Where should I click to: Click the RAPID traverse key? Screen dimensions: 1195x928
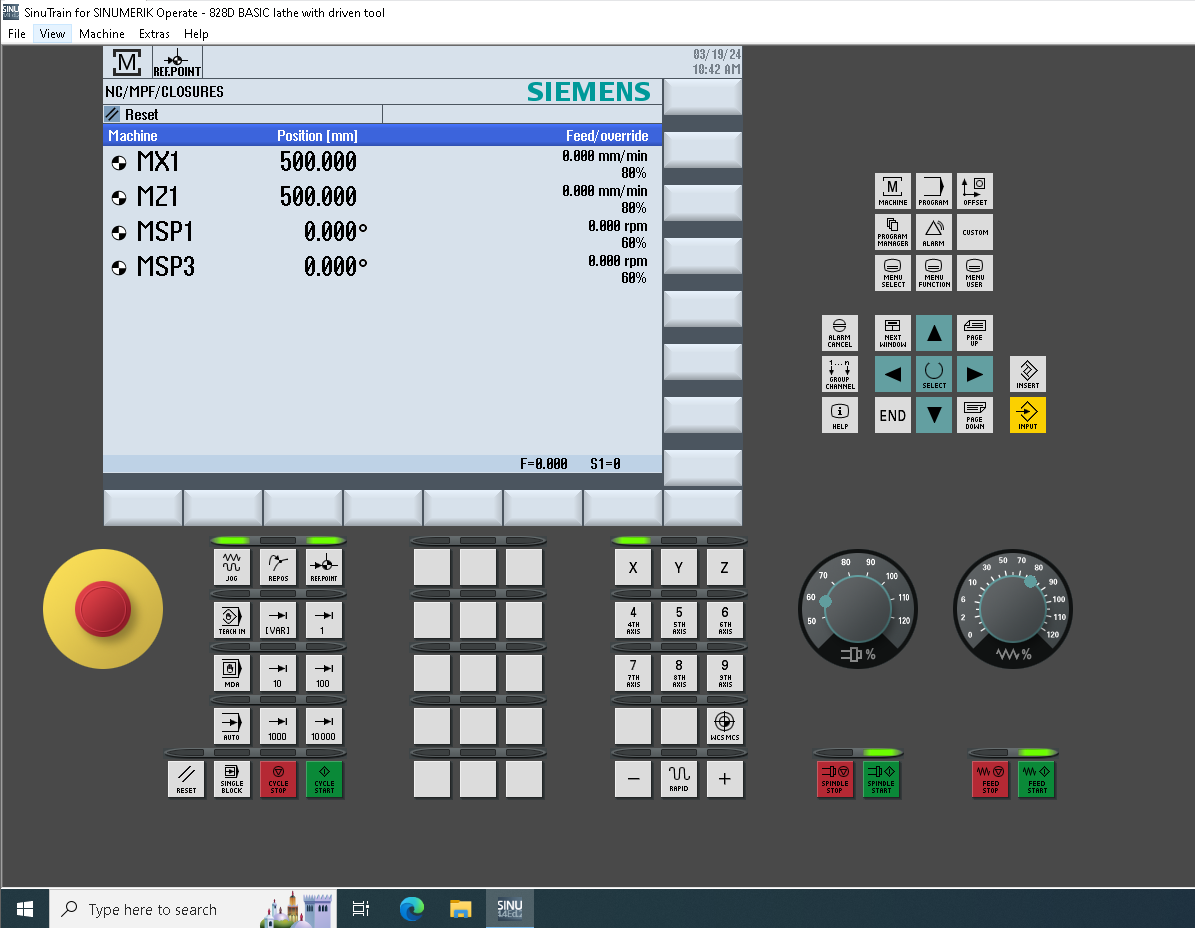click(678, 779)
